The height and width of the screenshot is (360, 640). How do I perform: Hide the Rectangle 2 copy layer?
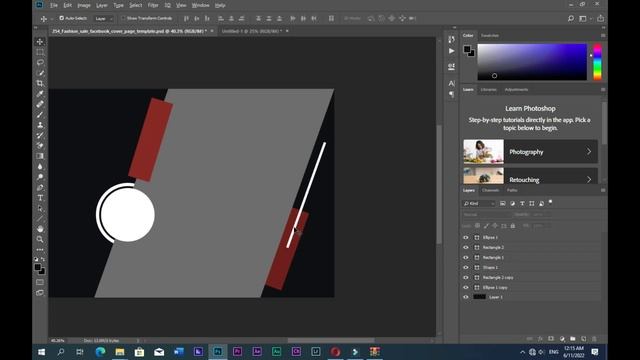[466, 278]
